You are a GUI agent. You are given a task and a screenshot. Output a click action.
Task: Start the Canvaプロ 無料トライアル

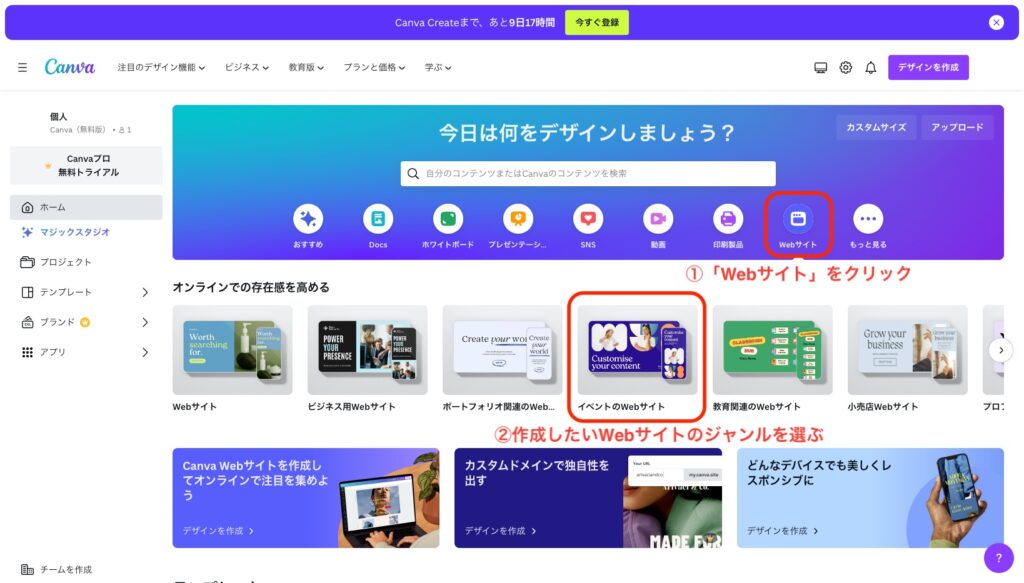coord(86,165)
